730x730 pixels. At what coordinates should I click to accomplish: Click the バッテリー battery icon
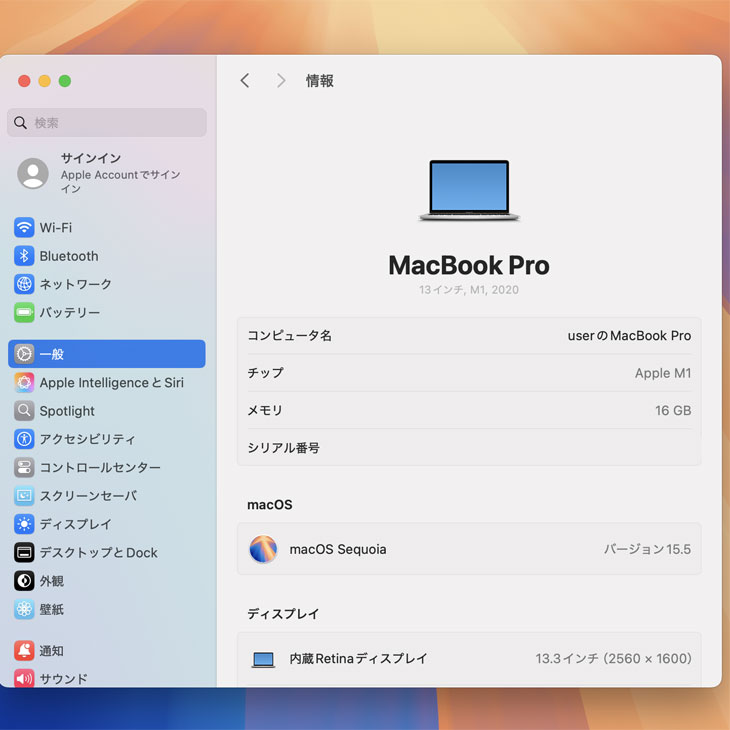pos(24,313)
